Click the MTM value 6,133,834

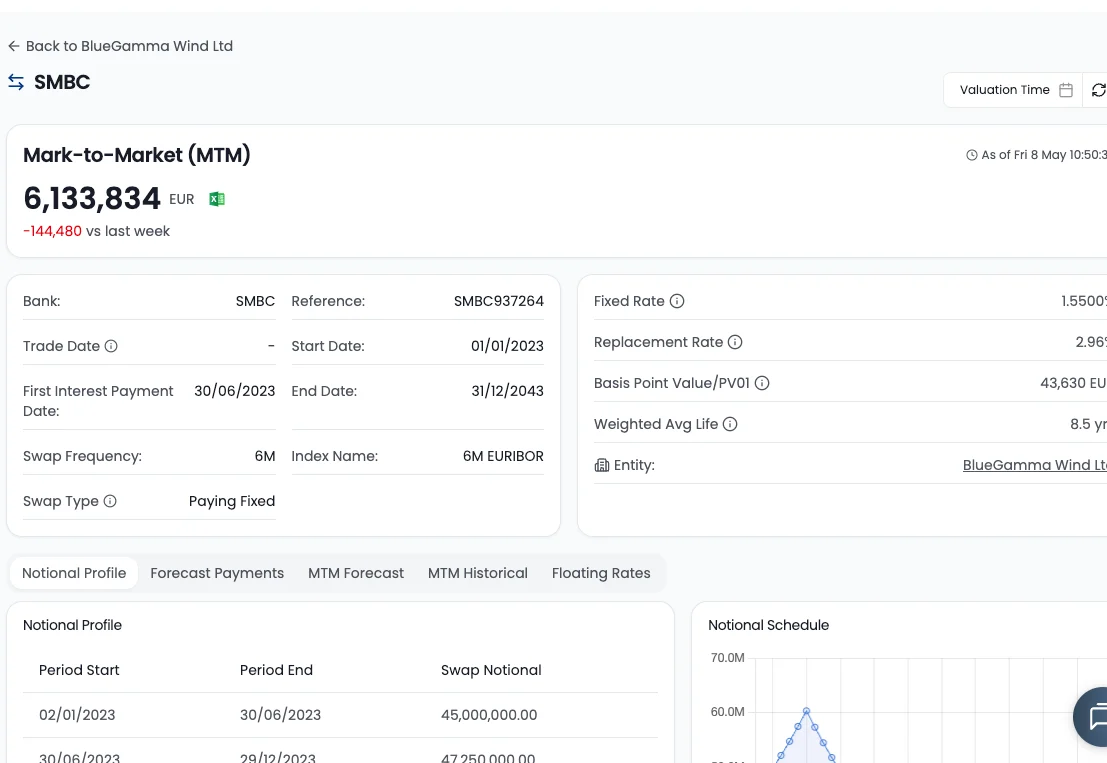click(92, 198)
